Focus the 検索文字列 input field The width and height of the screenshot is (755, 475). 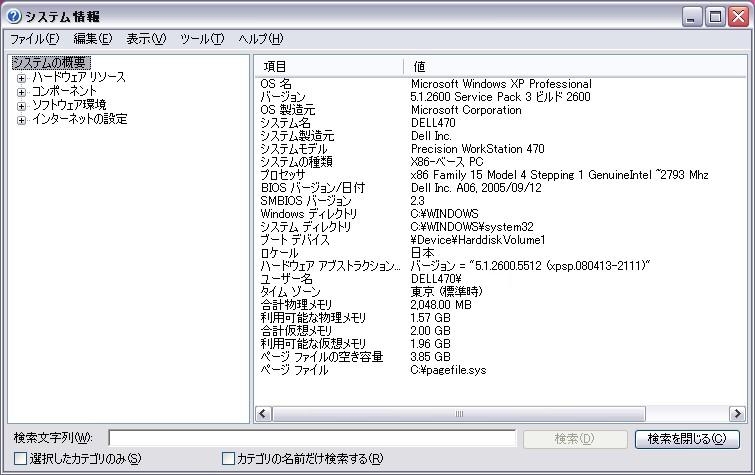click(x=312, y=438)
